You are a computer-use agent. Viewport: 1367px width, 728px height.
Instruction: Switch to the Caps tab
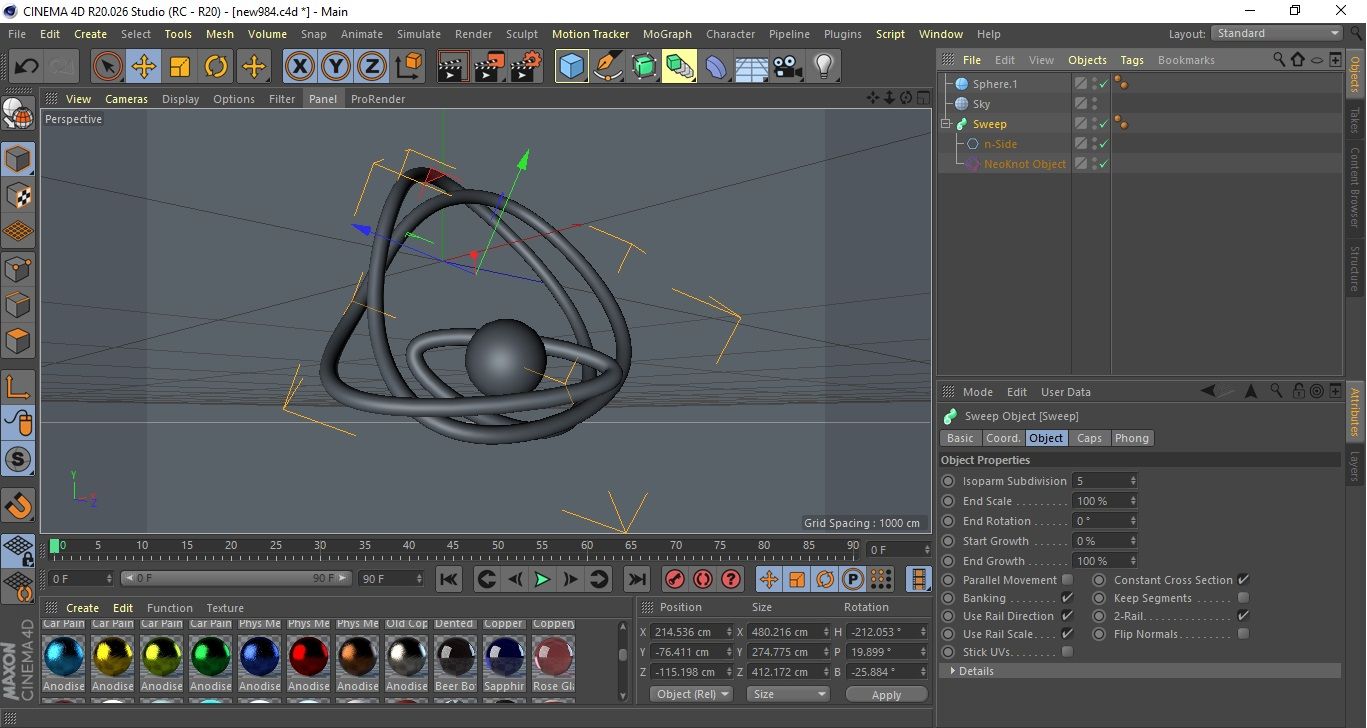point(1089,438)
